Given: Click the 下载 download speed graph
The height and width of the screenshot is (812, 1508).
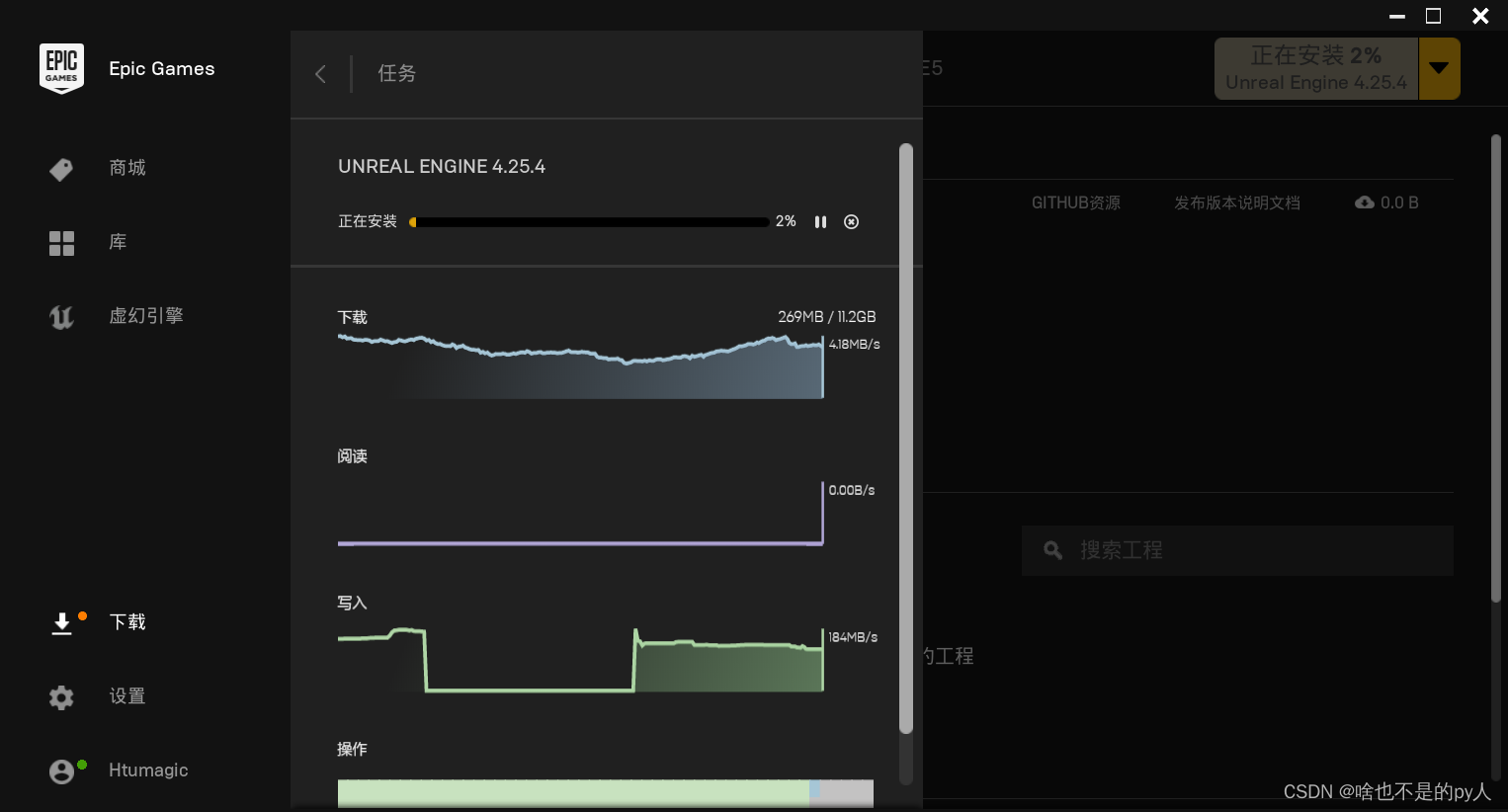Looking at the screenshot, I should tap(581, 366).
